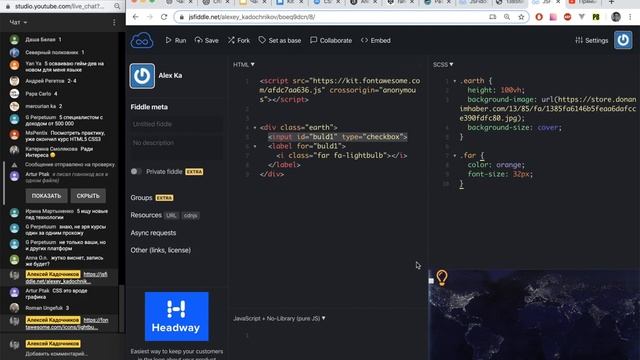Click the pink extension icon
This screenshot has width=640, height=360.
(553, 17)
